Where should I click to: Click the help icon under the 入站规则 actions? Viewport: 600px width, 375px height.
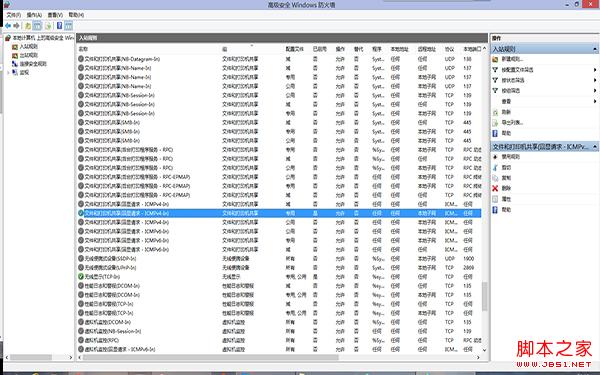click(495, 133)
